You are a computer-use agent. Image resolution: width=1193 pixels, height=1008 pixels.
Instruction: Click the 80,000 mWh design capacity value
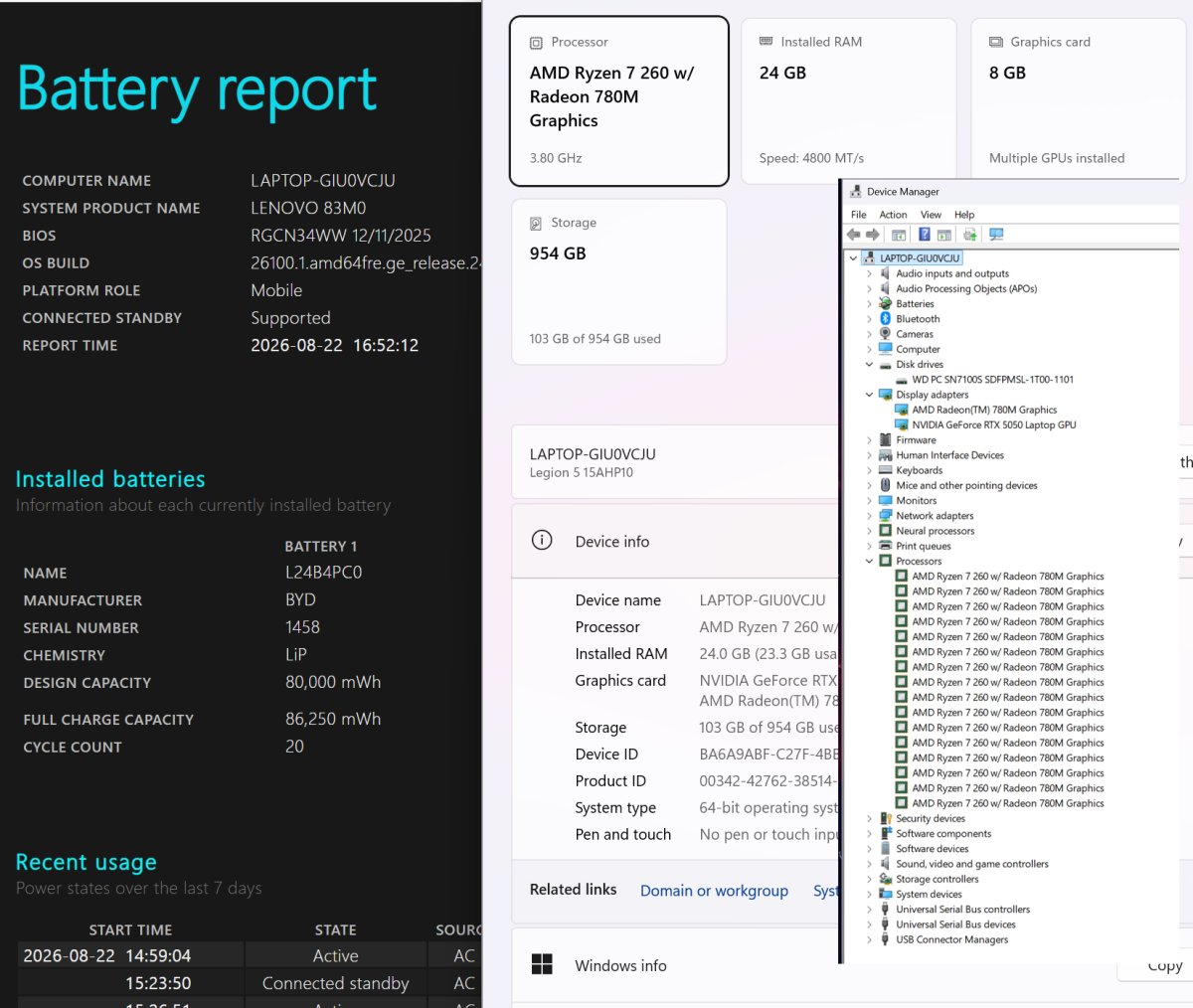(333, 682)
